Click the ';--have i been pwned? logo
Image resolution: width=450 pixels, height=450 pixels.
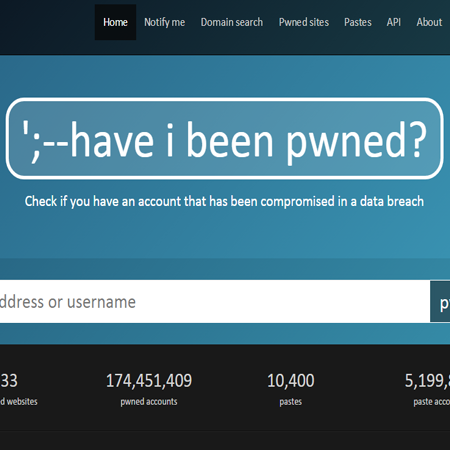(225, 139)
